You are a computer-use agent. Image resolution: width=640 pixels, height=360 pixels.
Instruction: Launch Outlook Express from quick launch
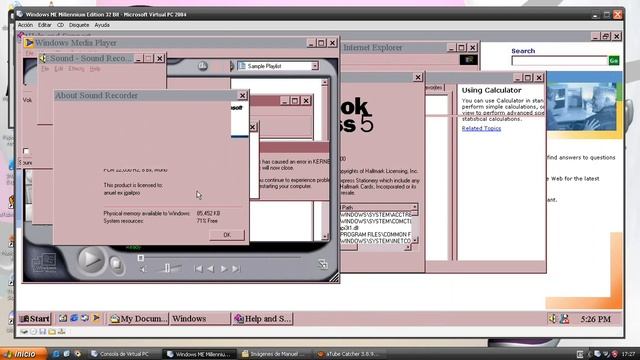coord(85,318)
